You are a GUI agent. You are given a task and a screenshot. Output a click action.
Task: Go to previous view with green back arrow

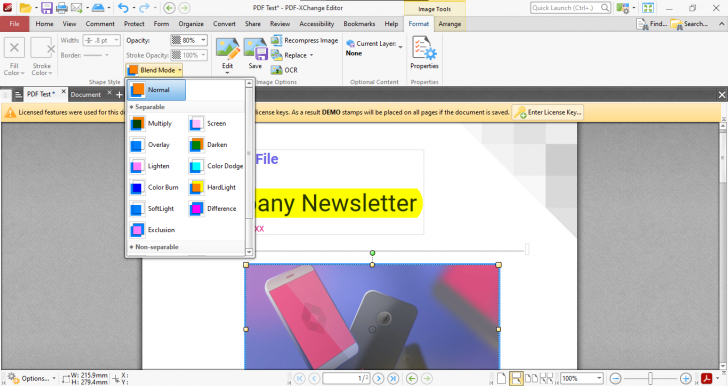pos(169,7)
